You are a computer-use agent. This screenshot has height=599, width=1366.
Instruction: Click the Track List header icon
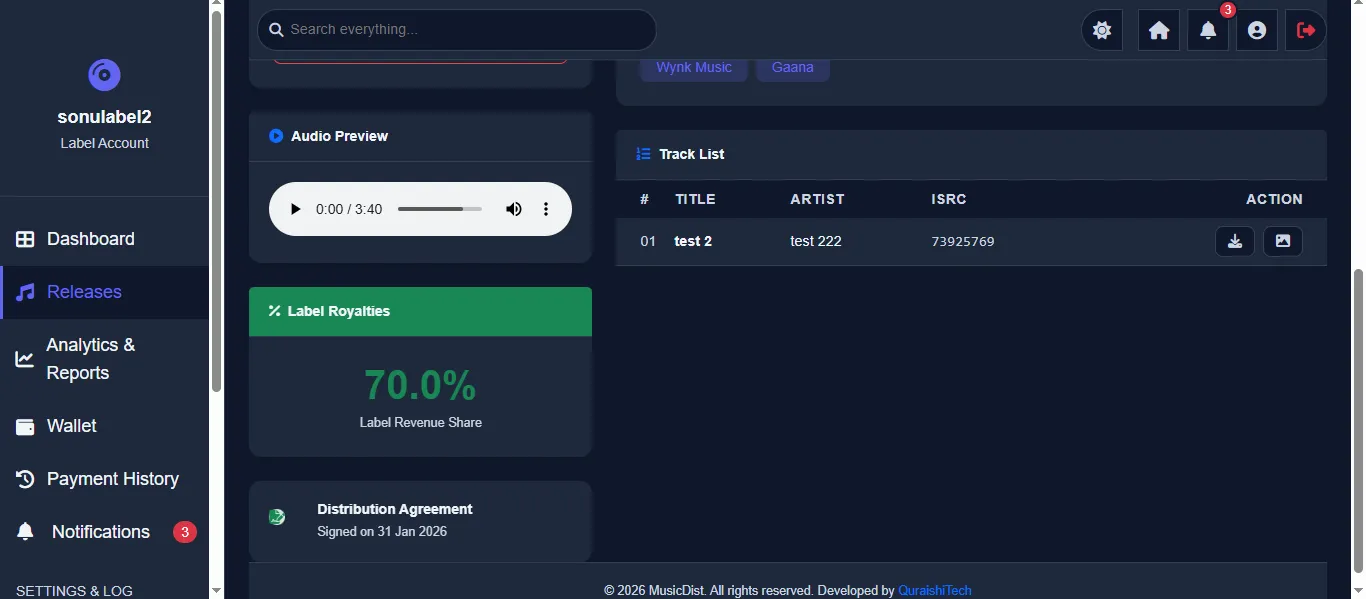click(643, 154)
